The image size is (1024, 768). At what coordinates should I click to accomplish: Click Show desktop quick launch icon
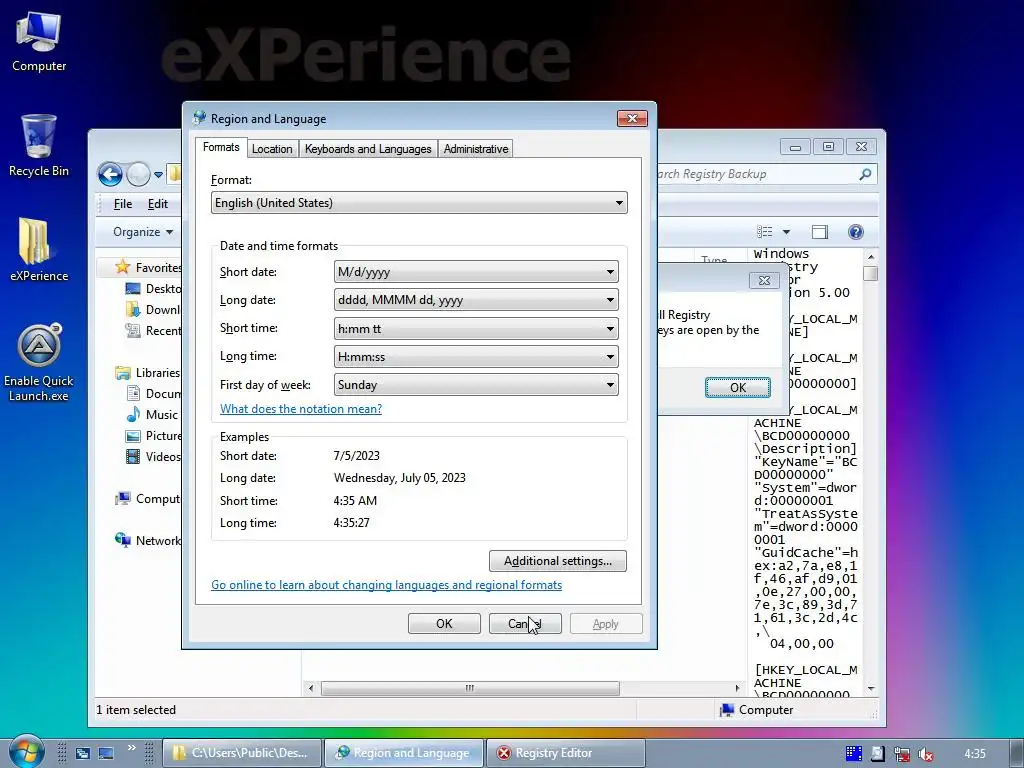tap(106, 754)
